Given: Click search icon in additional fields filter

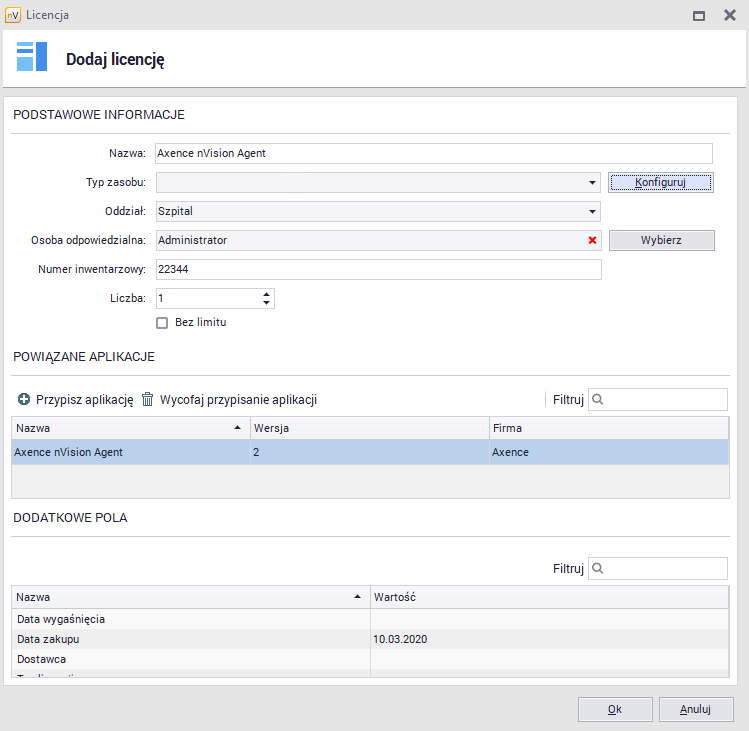Looking at the screenshot, I should coord(598,569).
